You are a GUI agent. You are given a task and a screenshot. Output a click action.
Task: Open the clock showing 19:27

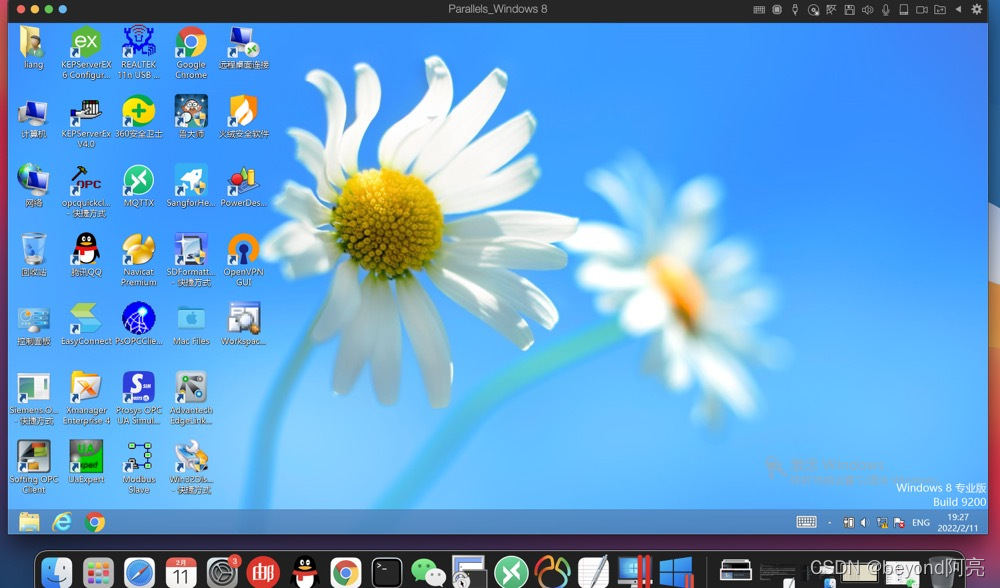pos(957,522)
